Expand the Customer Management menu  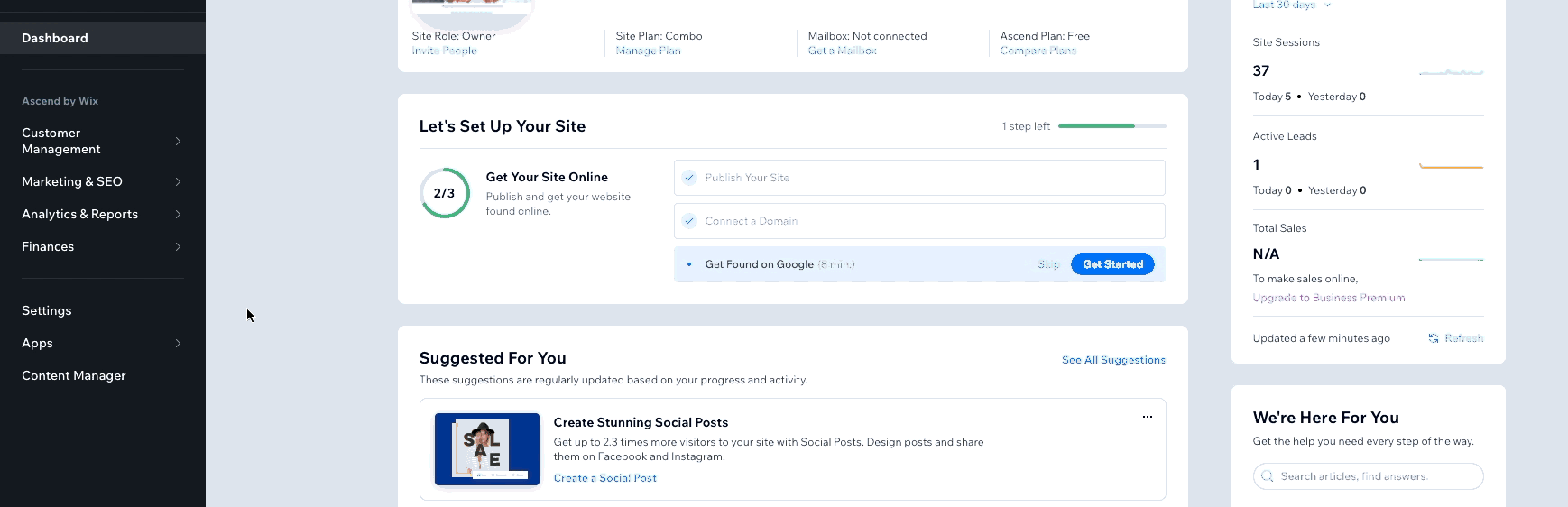pyautogui.click(x=178, y=141)
